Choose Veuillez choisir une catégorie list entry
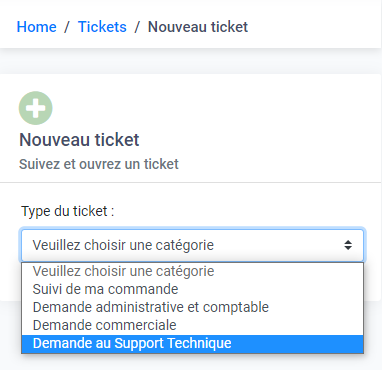382x370 pixels. (192, 271)
